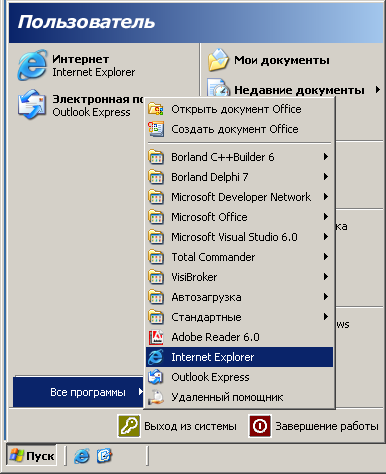The height and width of the screenshot is (474, 386).
Task: Select the highlighted Internet Explorer menu entry
Action: (x=239, y=357)
